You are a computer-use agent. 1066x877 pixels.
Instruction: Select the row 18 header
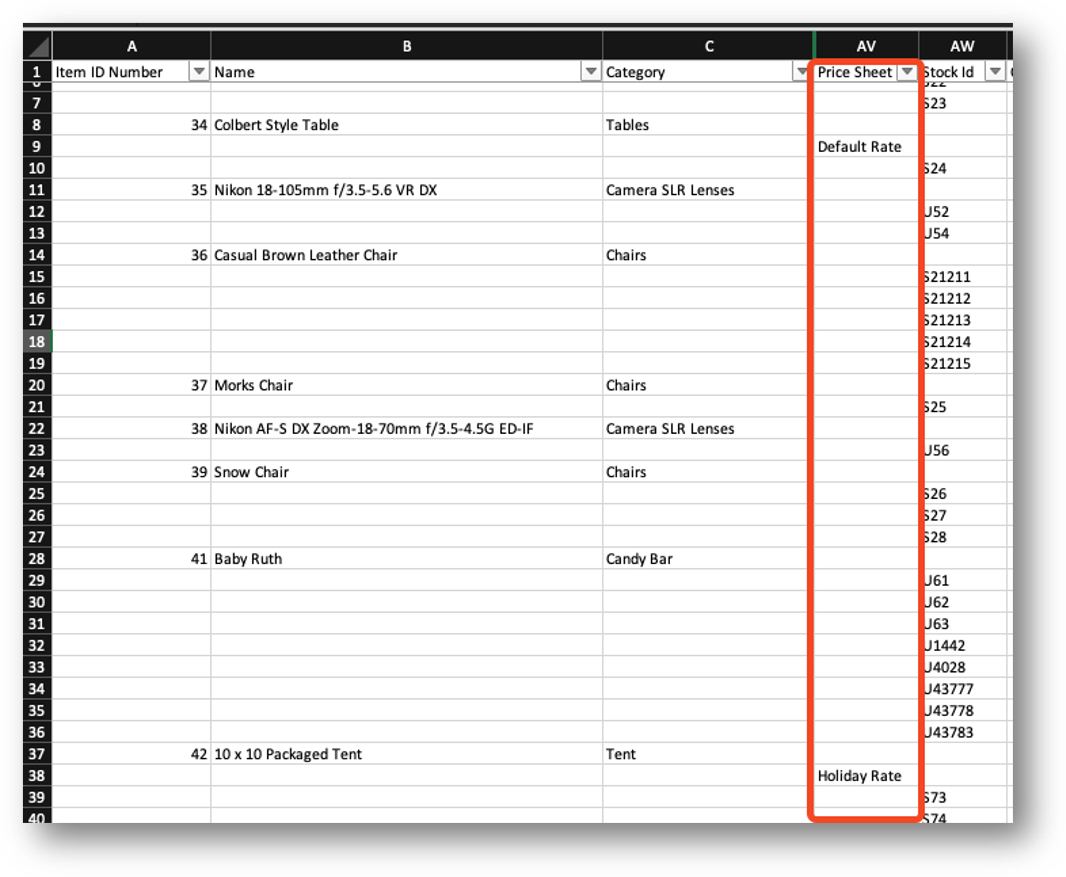(x=37, y=342)
